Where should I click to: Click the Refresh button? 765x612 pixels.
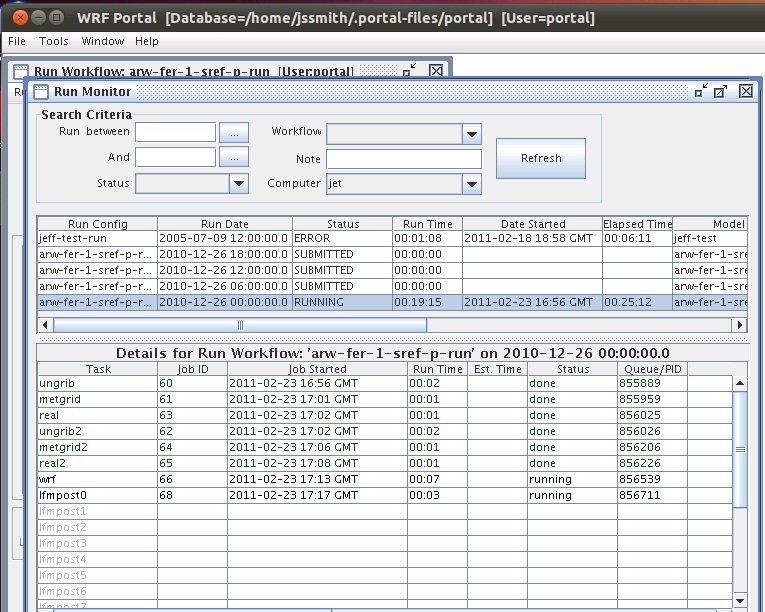point(540,158)
